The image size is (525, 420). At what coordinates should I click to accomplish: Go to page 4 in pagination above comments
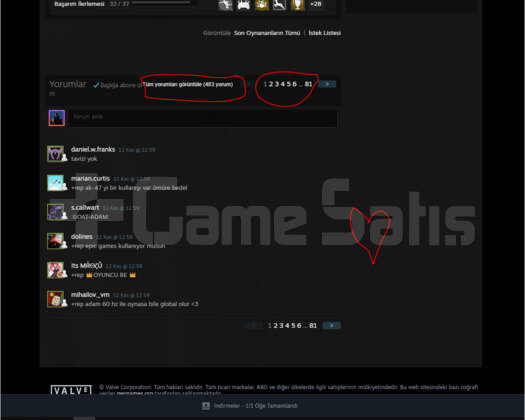coord(283,84)
